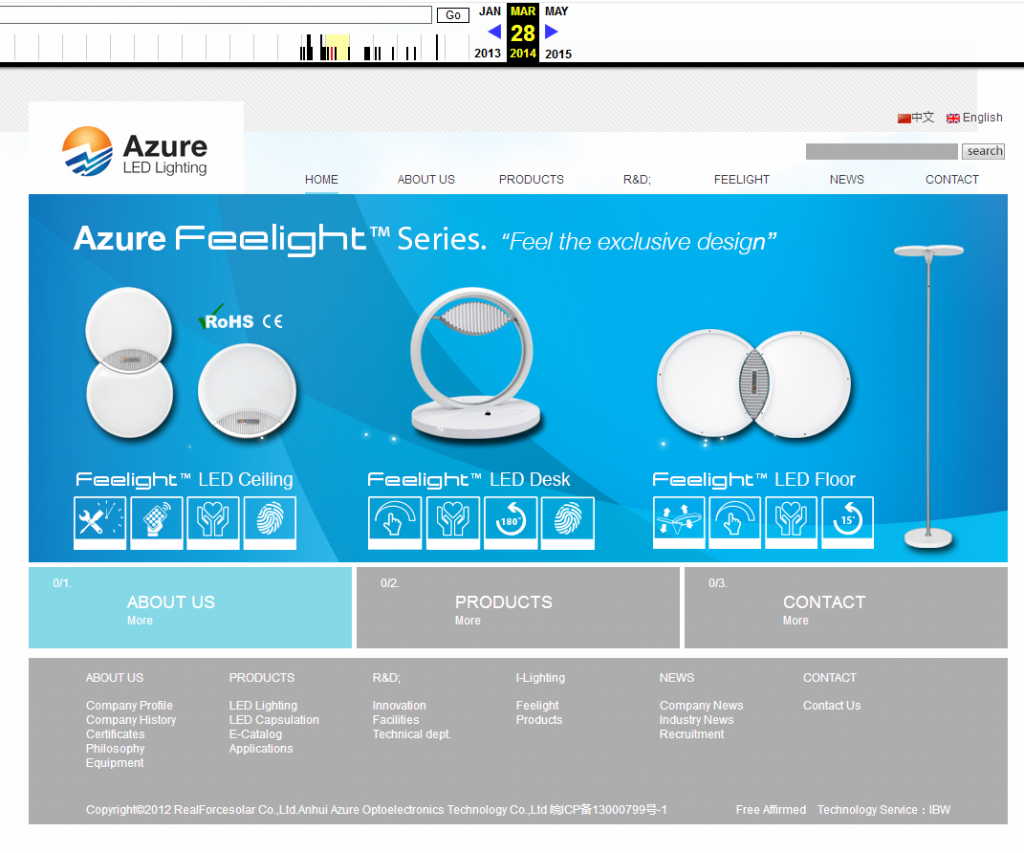Click Technology Service IBW footer link
The width and height of the screenshot is (1024, 853).
[x=884, y=810]
